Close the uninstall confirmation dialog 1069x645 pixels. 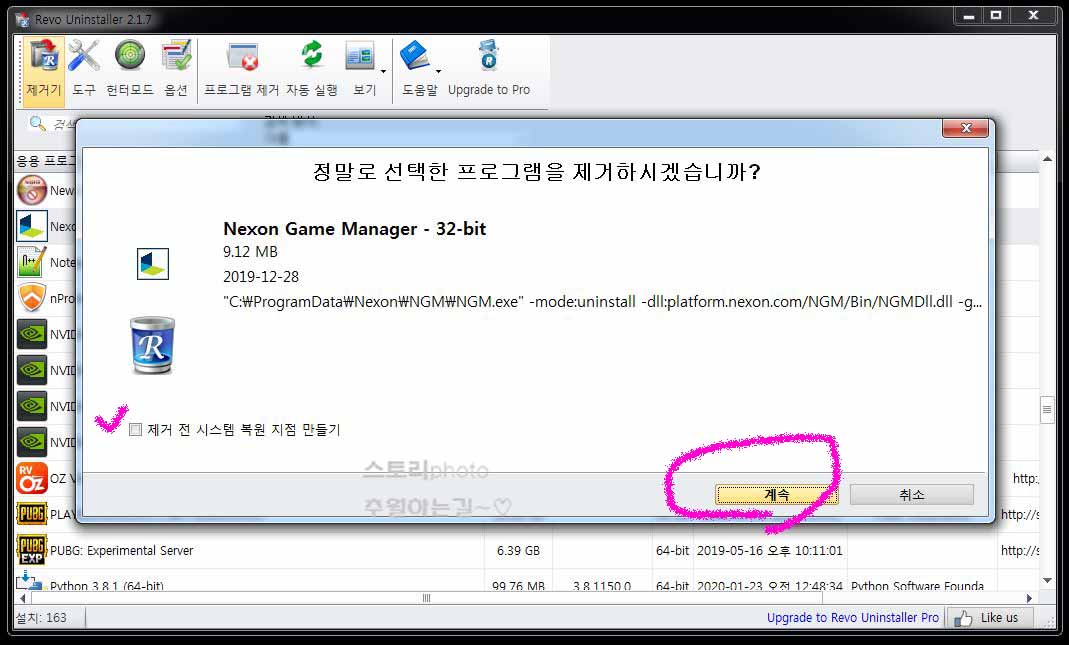tap(965, 128)
